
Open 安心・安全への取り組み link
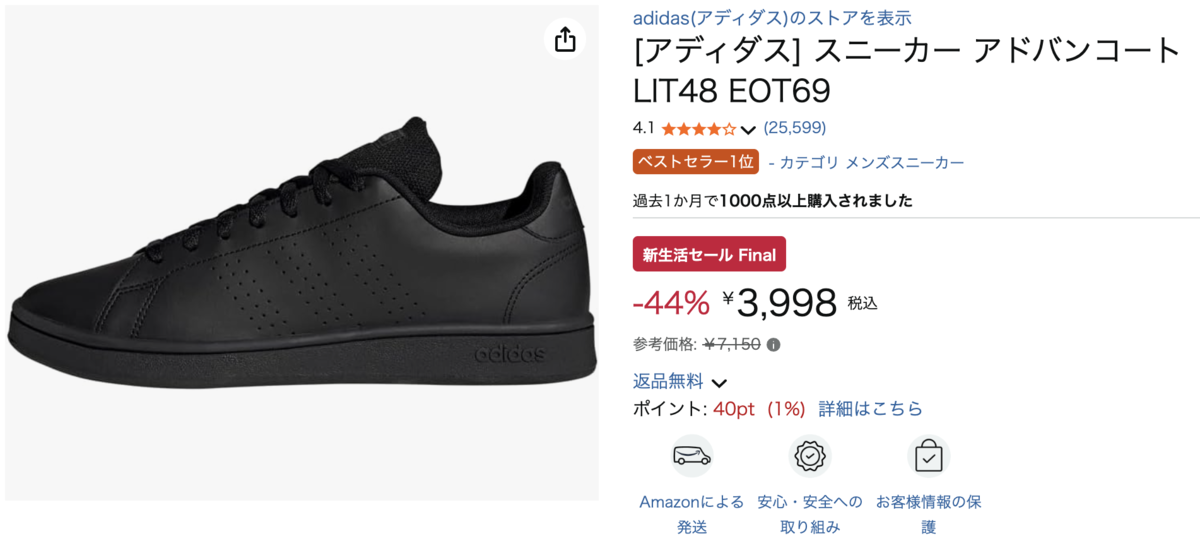coord(809,514)
